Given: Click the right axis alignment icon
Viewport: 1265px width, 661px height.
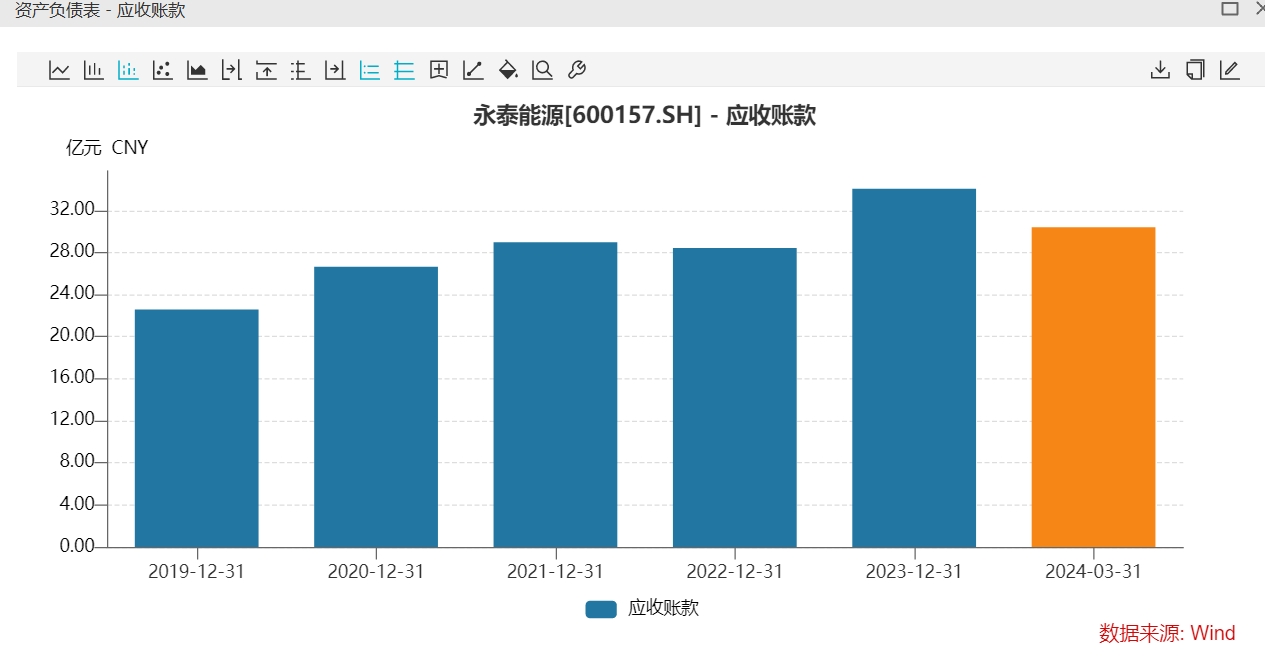Looking at the screenshot, I should pyautogui.click(x=232, y=70).
